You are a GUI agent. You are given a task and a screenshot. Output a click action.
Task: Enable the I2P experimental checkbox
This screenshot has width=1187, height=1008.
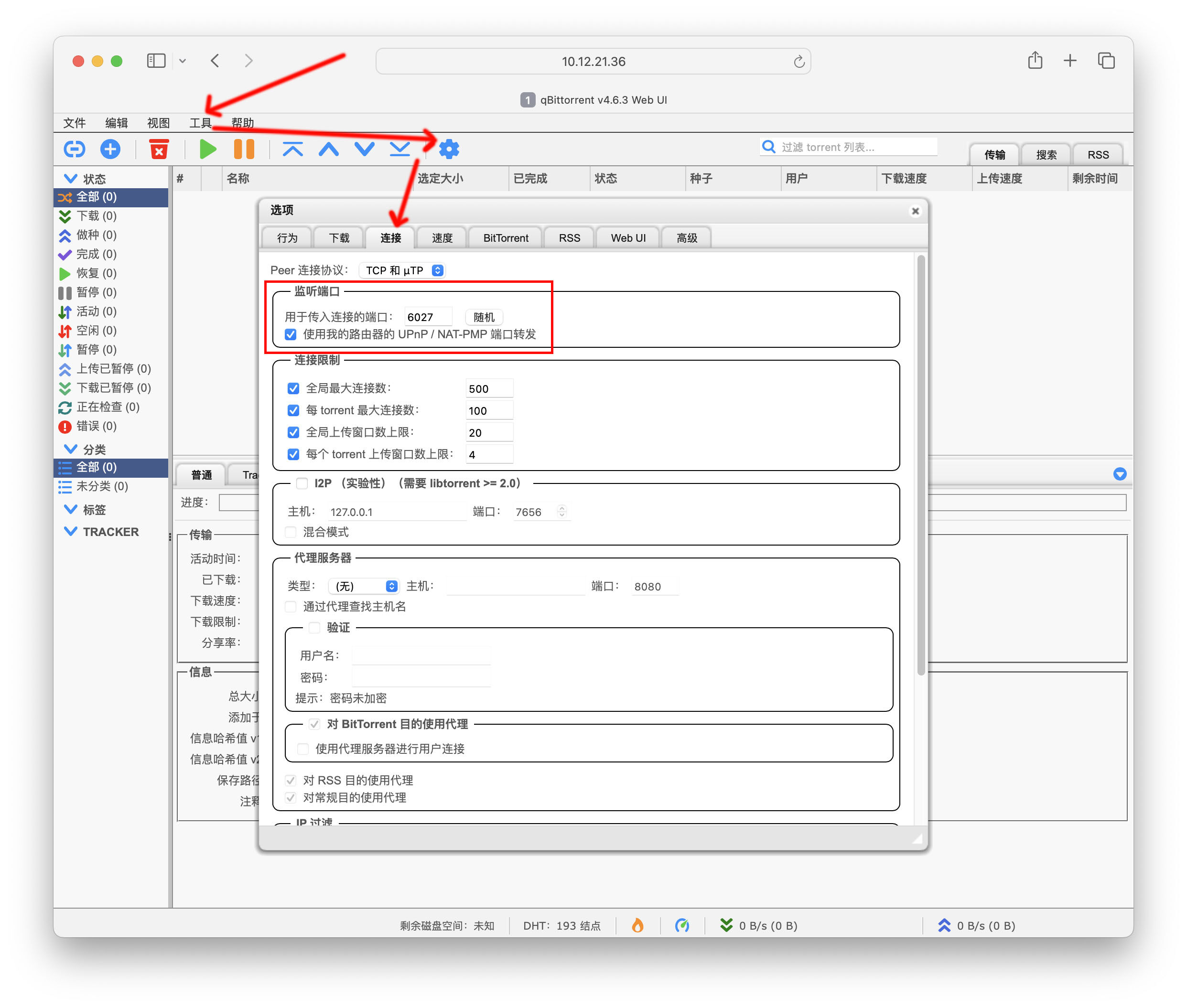tap(302, 483)
